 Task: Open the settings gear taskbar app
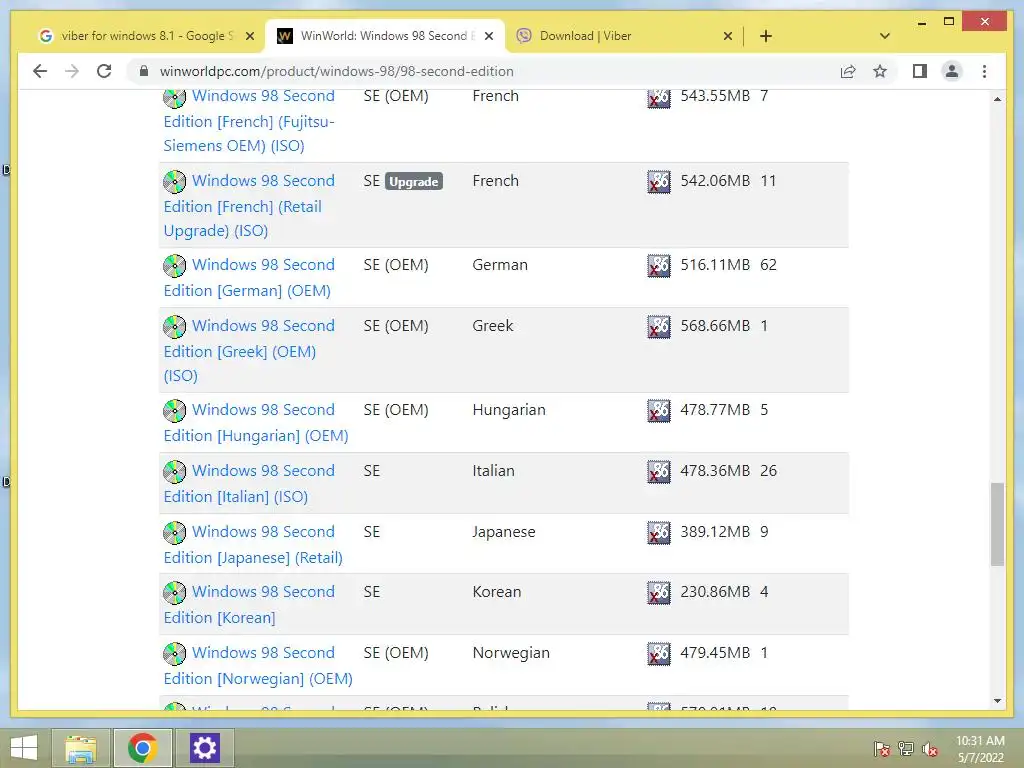204,748
